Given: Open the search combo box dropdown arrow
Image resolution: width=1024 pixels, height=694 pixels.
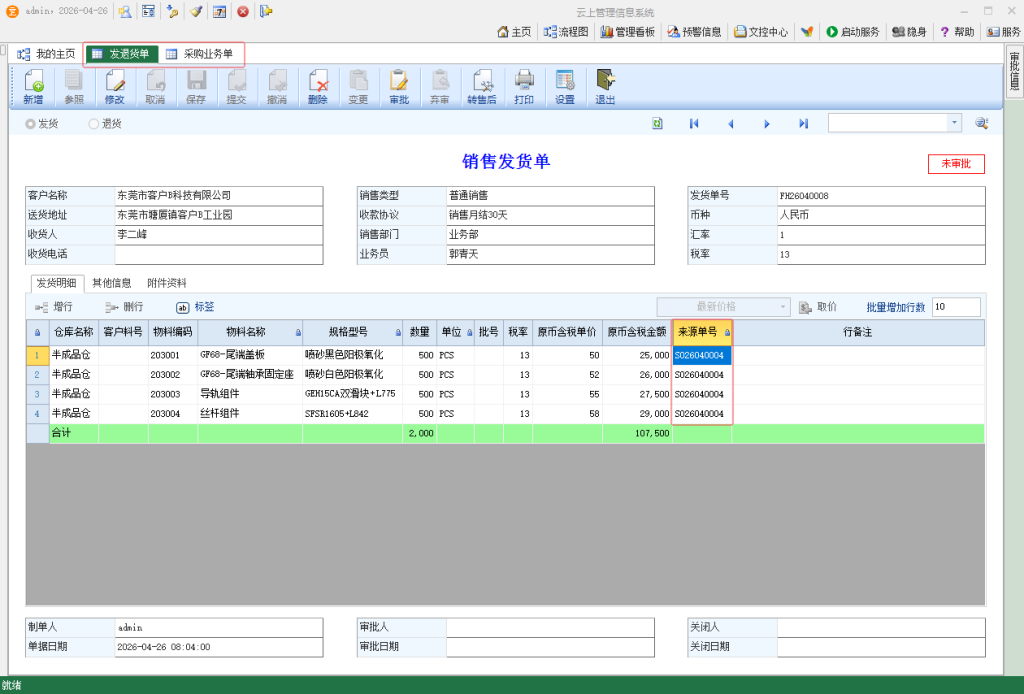Looking at the screenshot, I should tap(954, 123).
